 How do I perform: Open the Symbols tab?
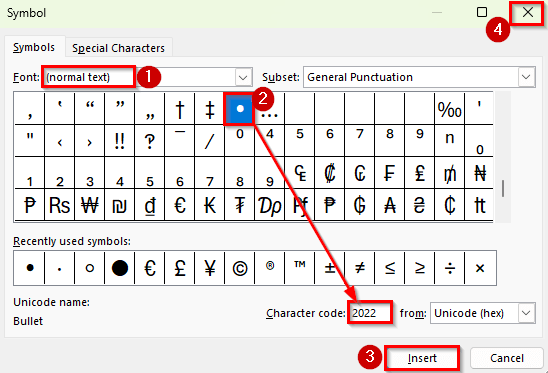pos(34,47)
